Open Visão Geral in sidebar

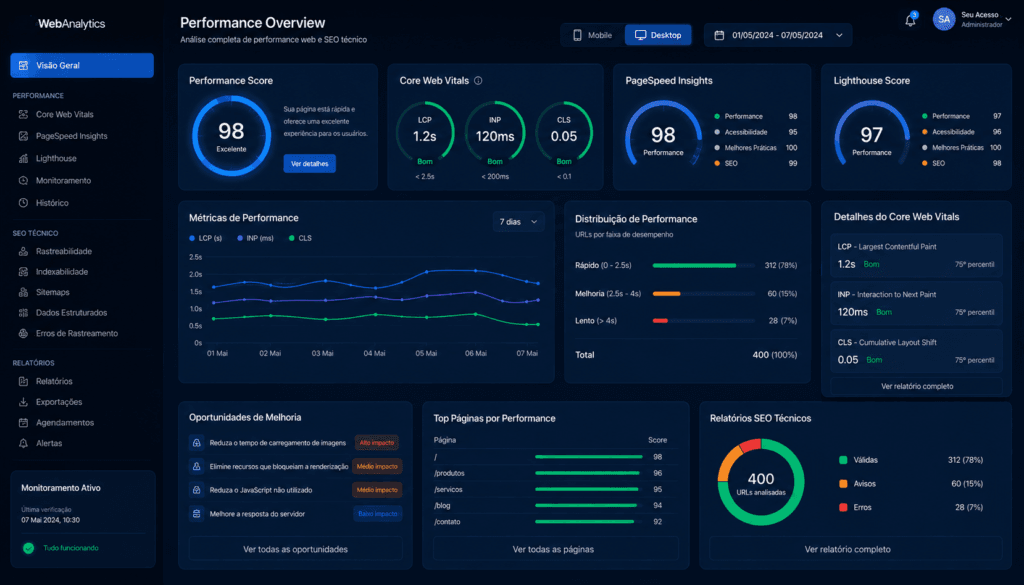coord(82,65)
